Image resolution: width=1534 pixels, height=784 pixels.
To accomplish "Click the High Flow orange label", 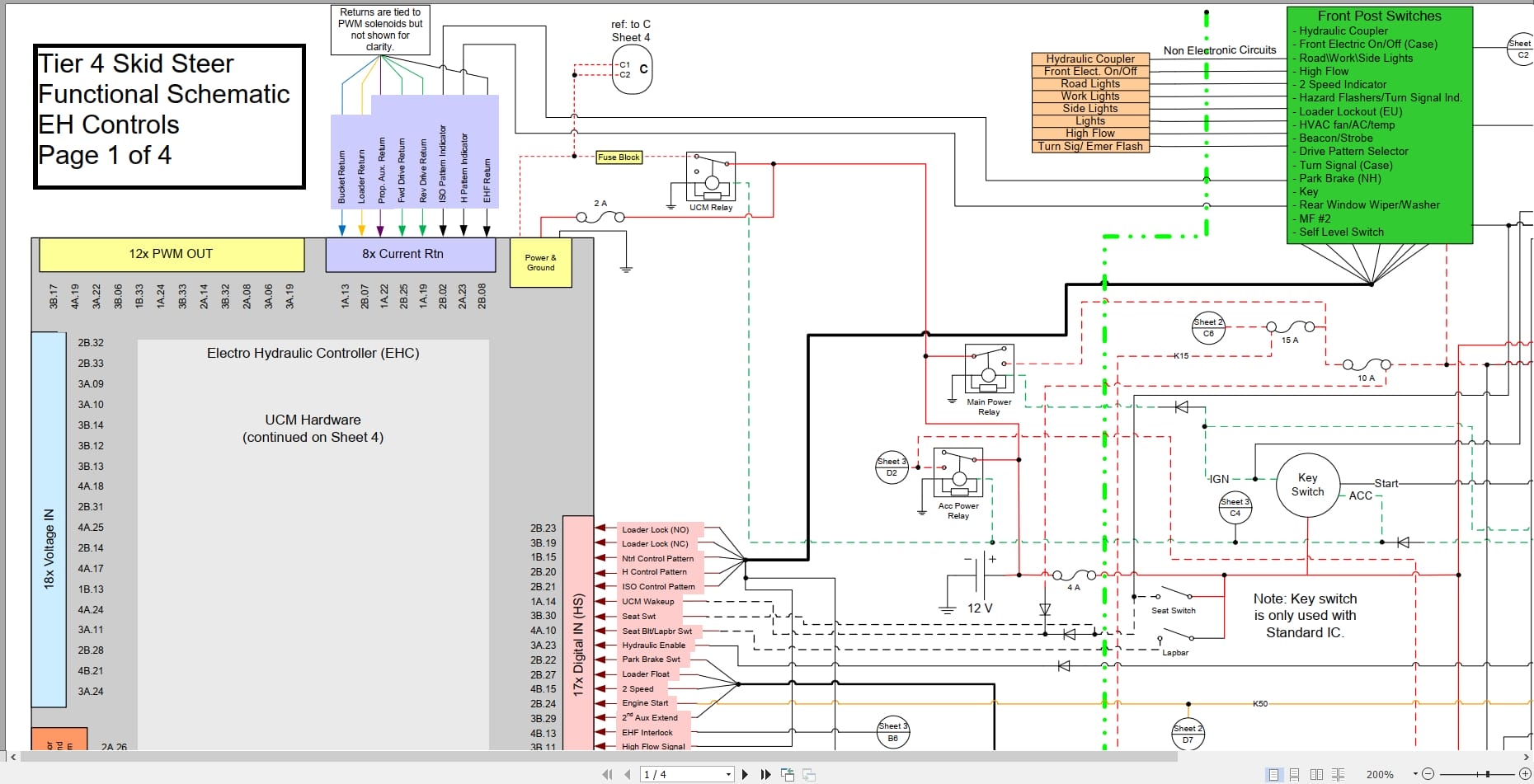I will coord(1090,133).
